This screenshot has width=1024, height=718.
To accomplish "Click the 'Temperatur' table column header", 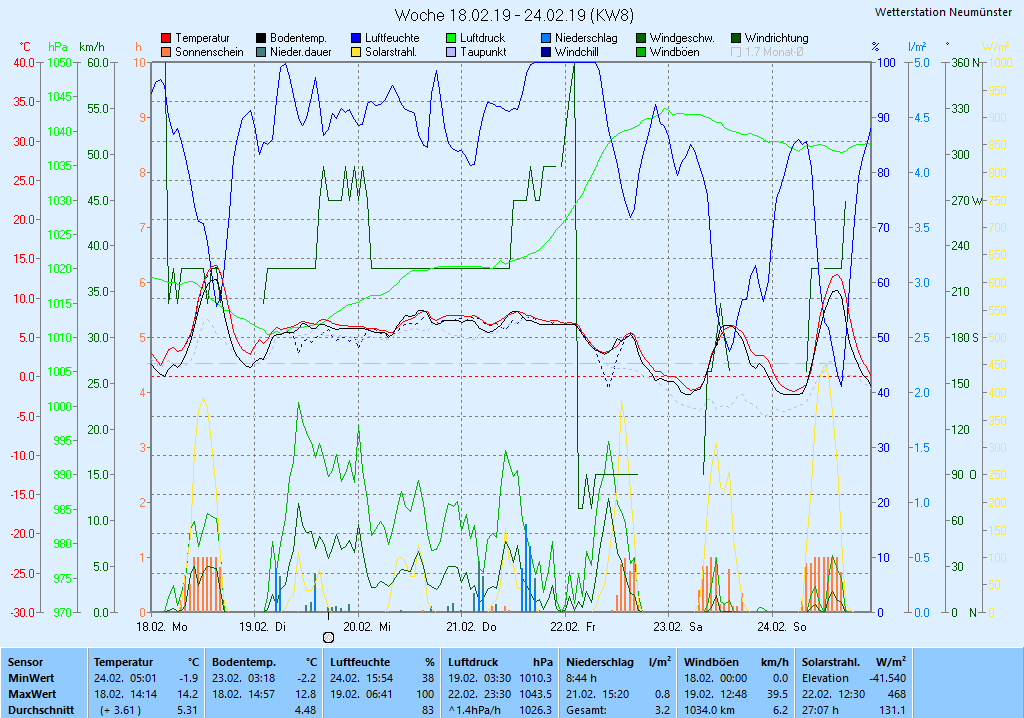I will click(123, 662).
